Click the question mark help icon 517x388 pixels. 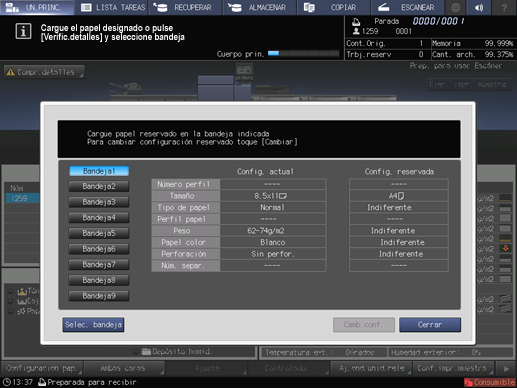coord(504,7)
